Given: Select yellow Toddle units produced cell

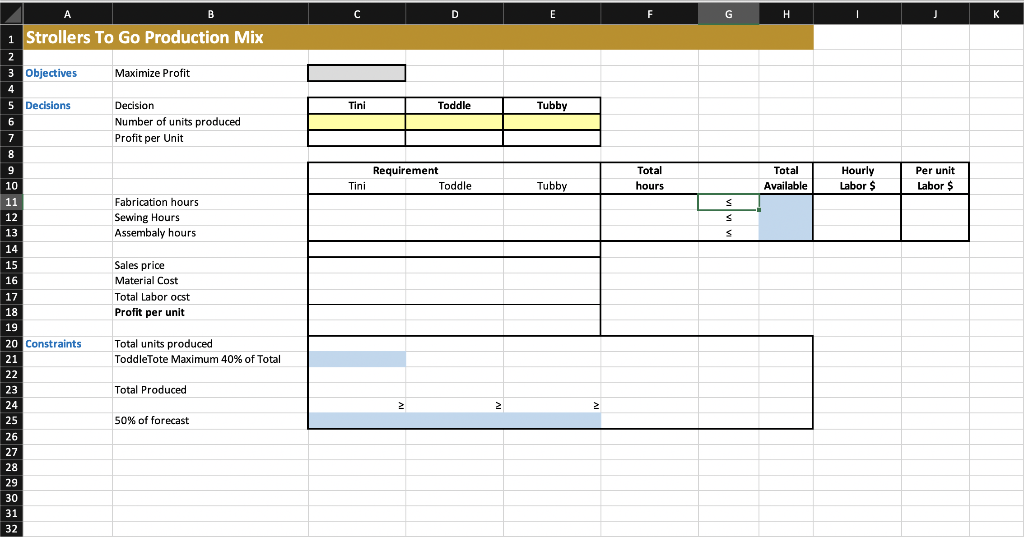Looking at the screenshot, I should 454,122.
